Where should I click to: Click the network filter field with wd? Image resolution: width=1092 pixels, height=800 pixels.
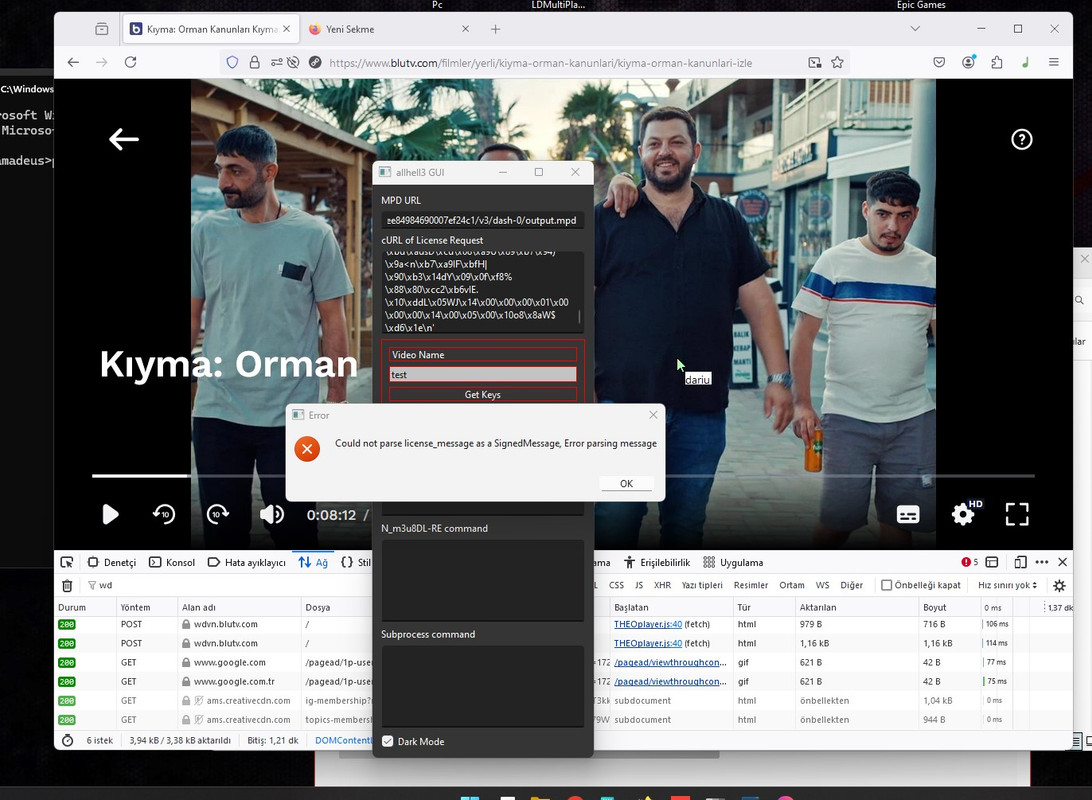230,586
